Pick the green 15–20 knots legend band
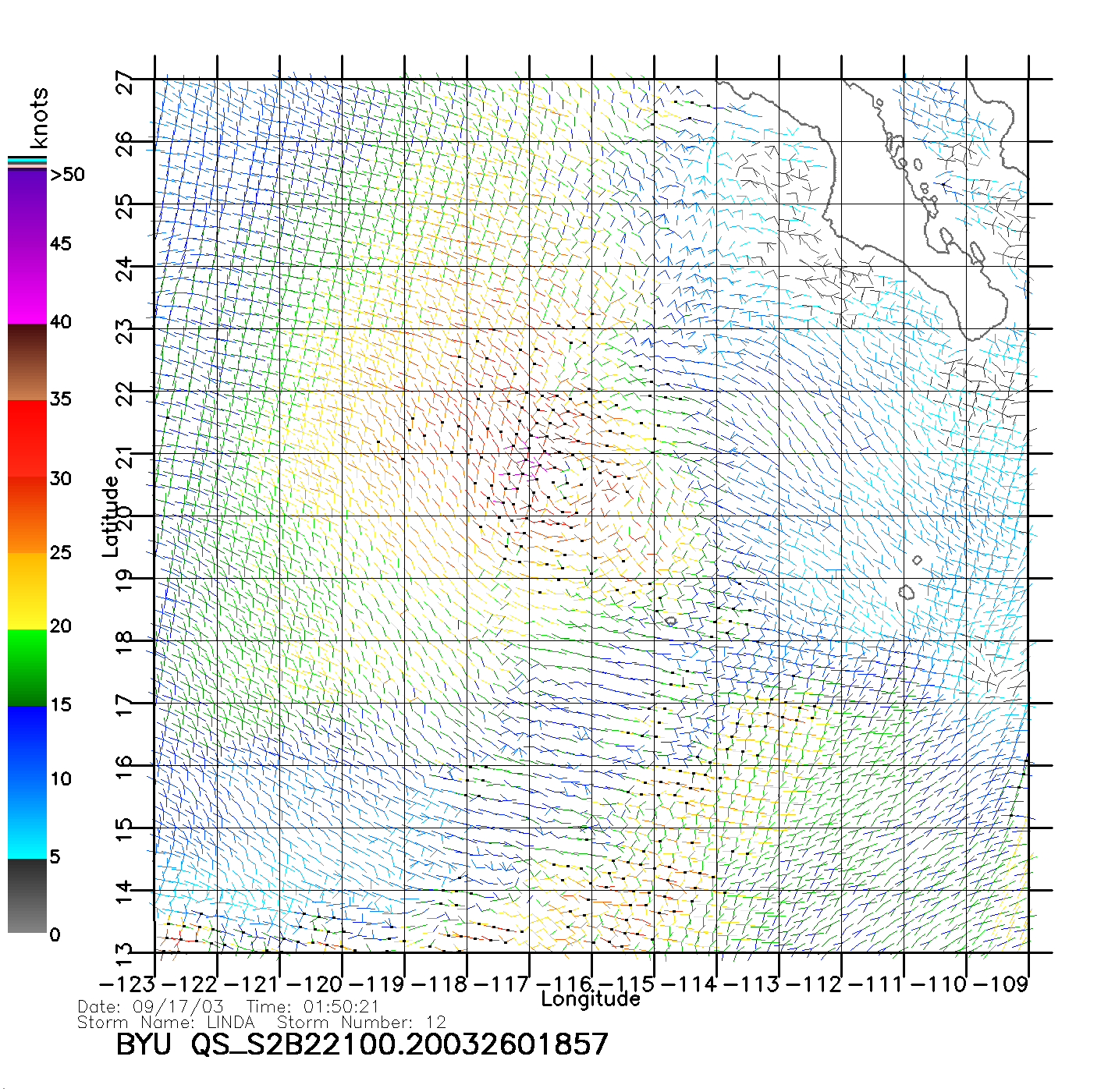This screenshot has height=1092, width=1108. click(27, 667)
